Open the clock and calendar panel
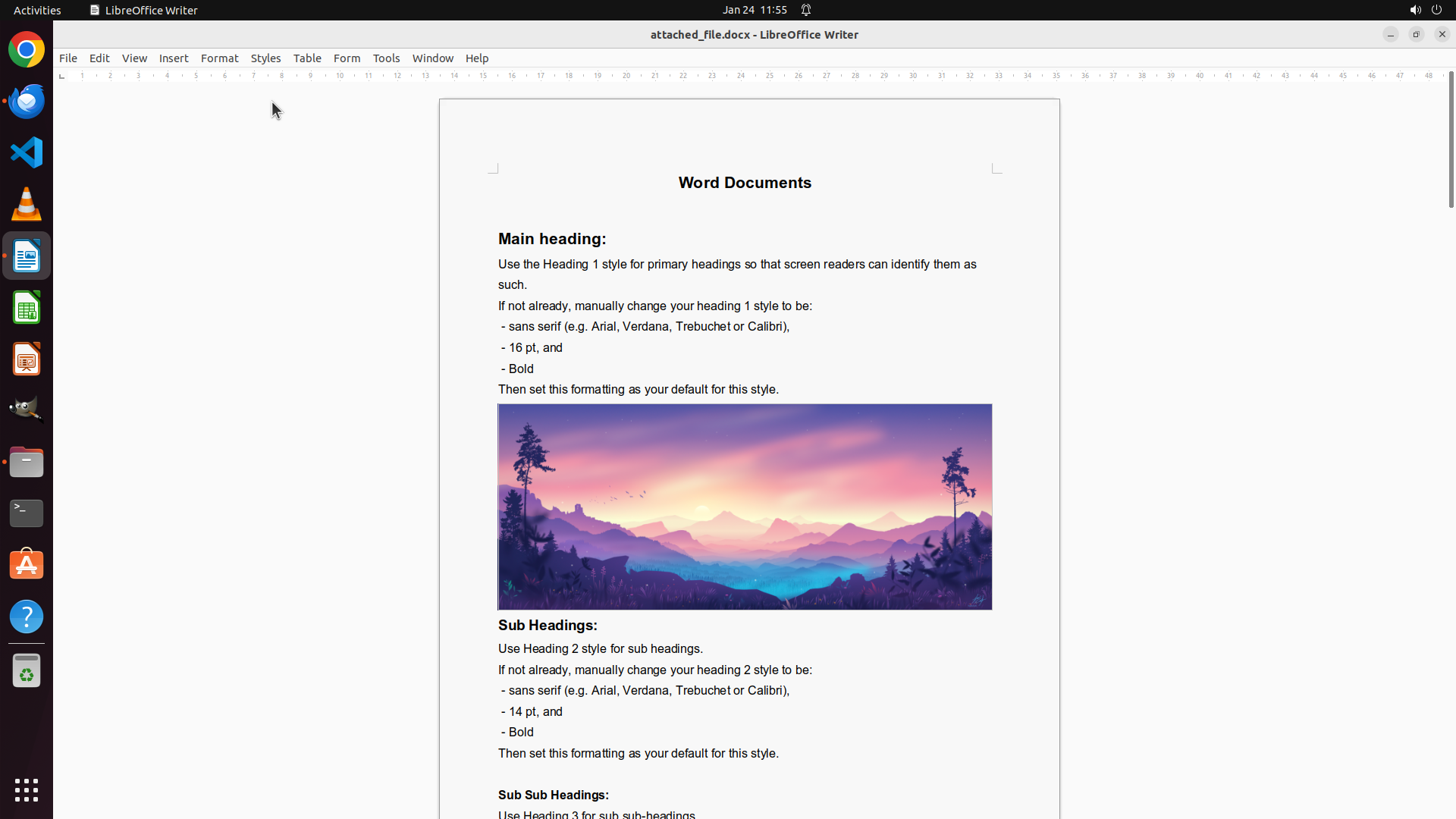 coord(754,10)
